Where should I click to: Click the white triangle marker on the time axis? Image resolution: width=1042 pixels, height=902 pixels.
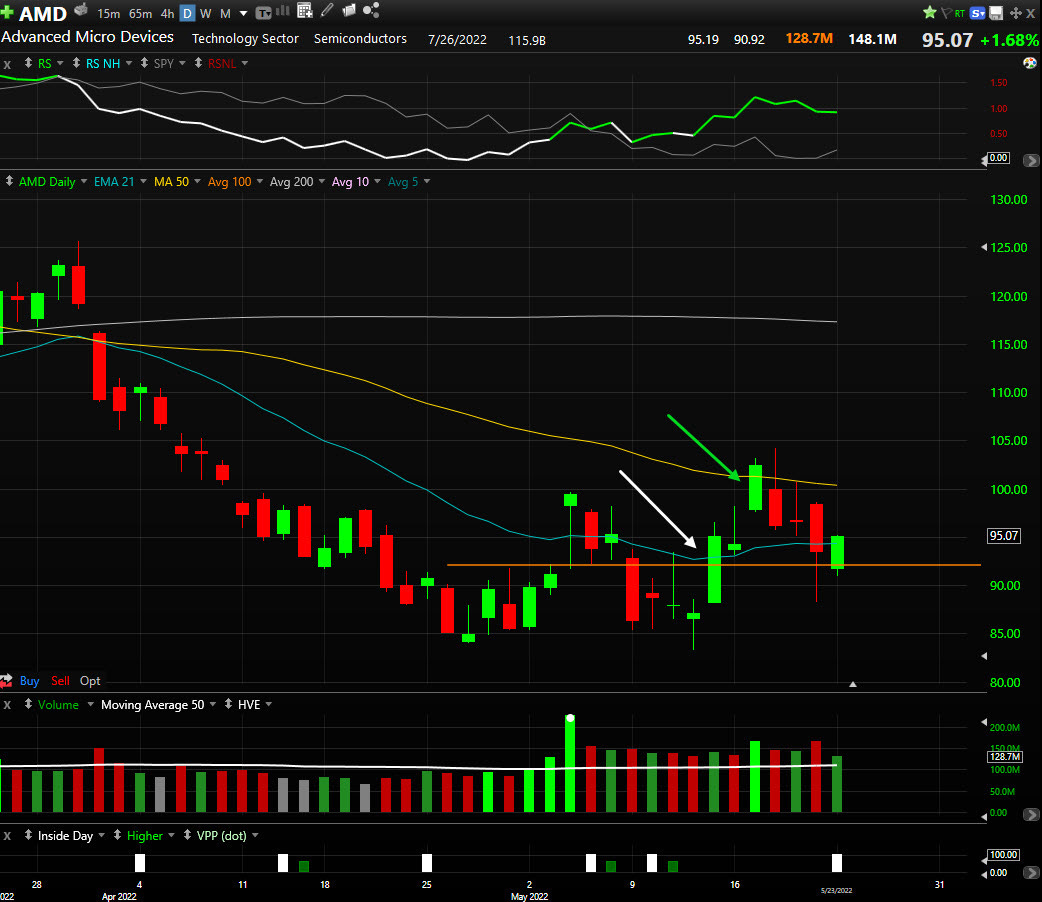coord(853,684)
